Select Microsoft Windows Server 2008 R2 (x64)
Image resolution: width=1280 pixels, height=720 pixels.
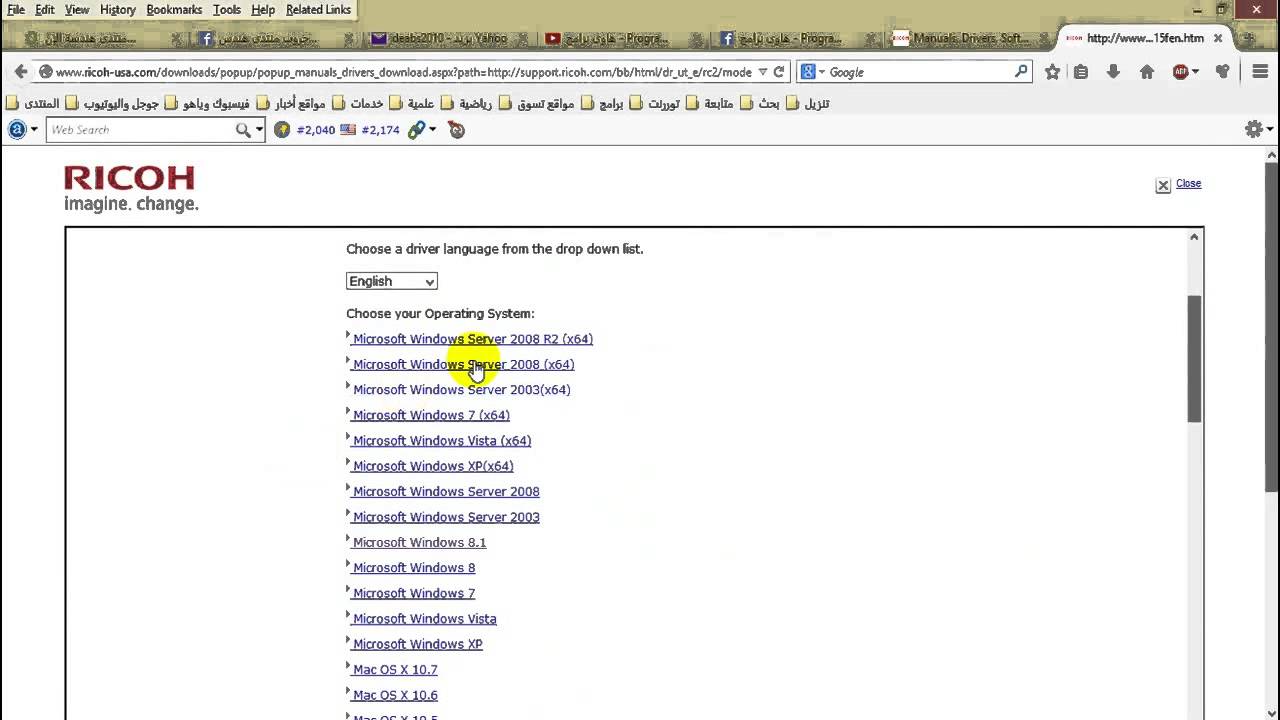pos(472,339)
